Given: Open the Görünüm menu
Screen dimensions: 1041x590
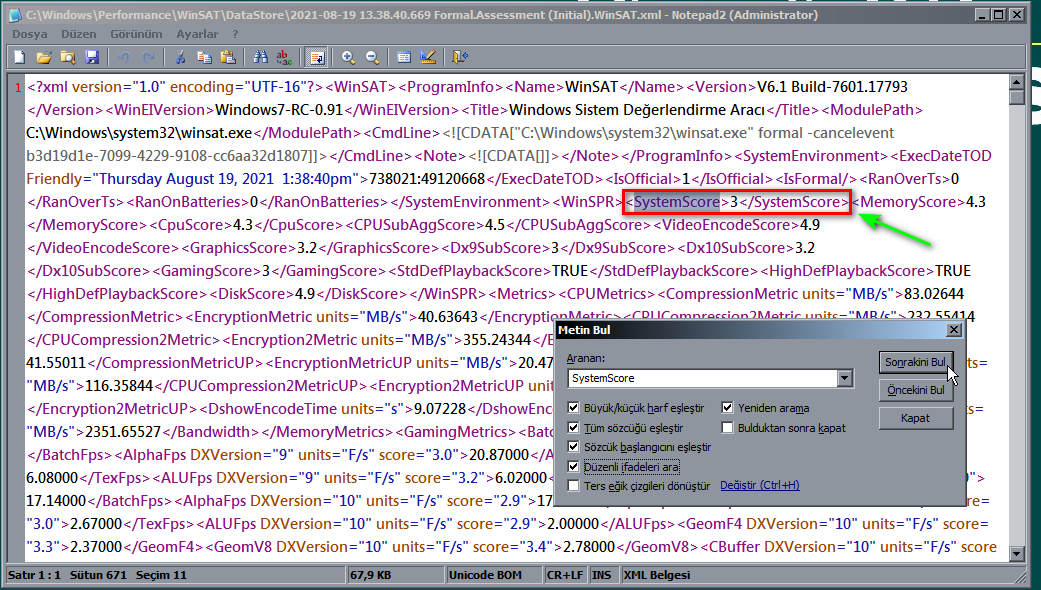Looking at the screenshot, I should (136, 34).
